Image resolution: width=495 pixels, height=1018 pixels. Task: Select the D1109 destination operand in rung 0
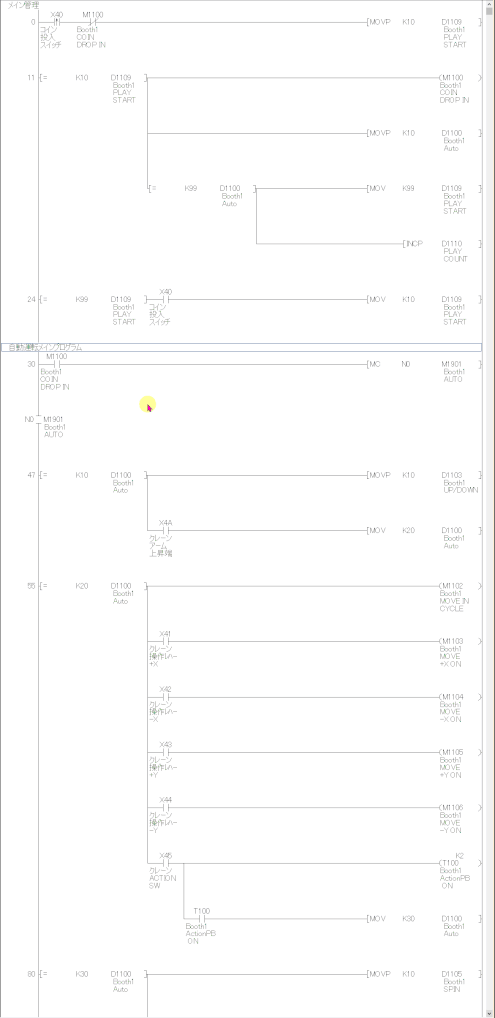454,22
